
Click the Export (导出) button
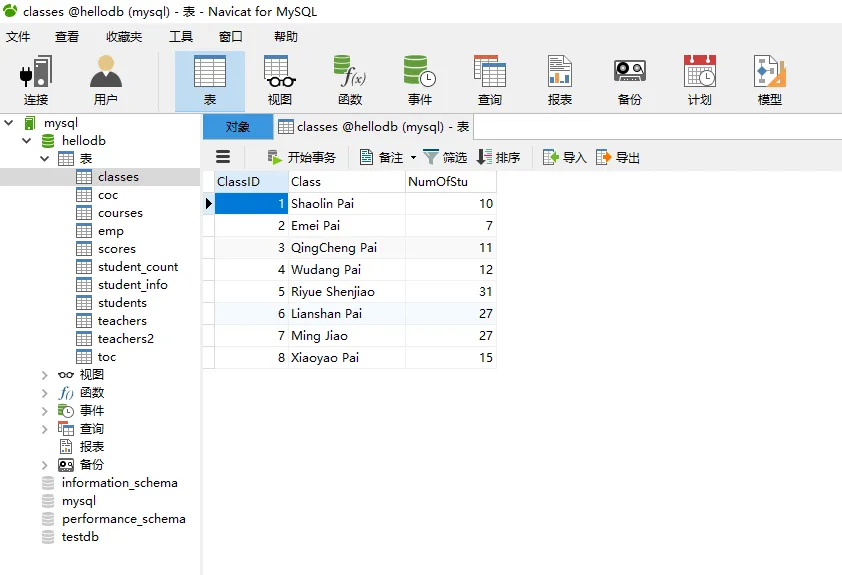pyautogui.click(x=618, y=157)
